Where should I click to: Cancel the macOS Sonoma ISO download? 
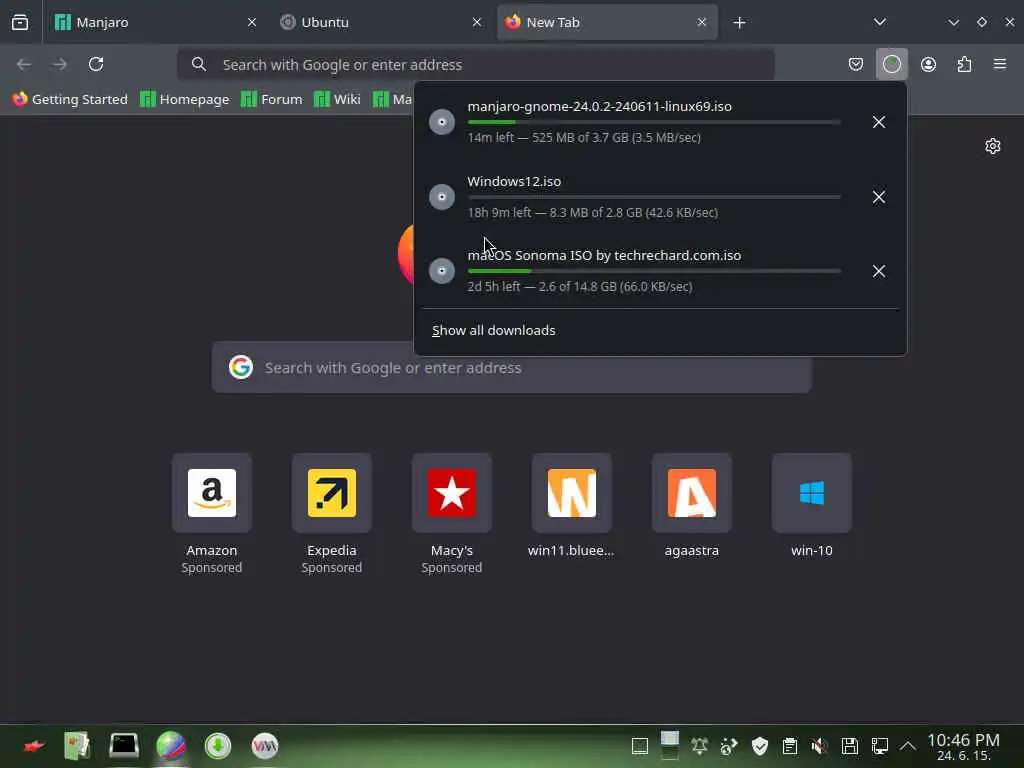coord(879,271)
